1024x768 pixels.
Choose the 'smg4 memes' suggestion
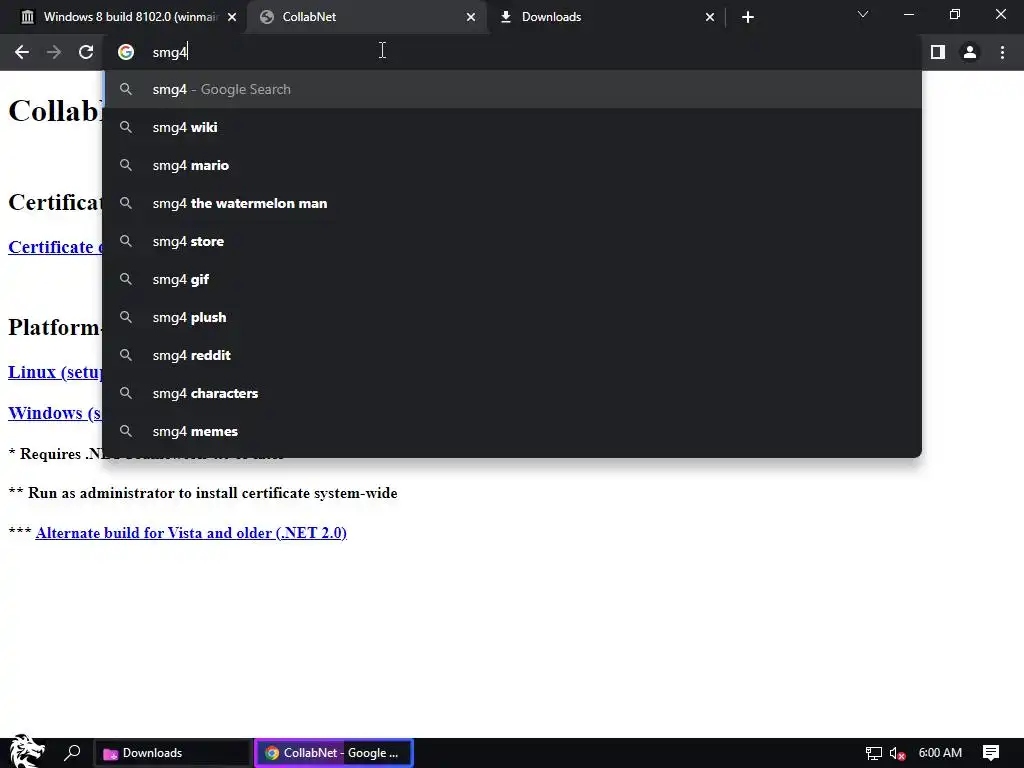coord(513,431)
